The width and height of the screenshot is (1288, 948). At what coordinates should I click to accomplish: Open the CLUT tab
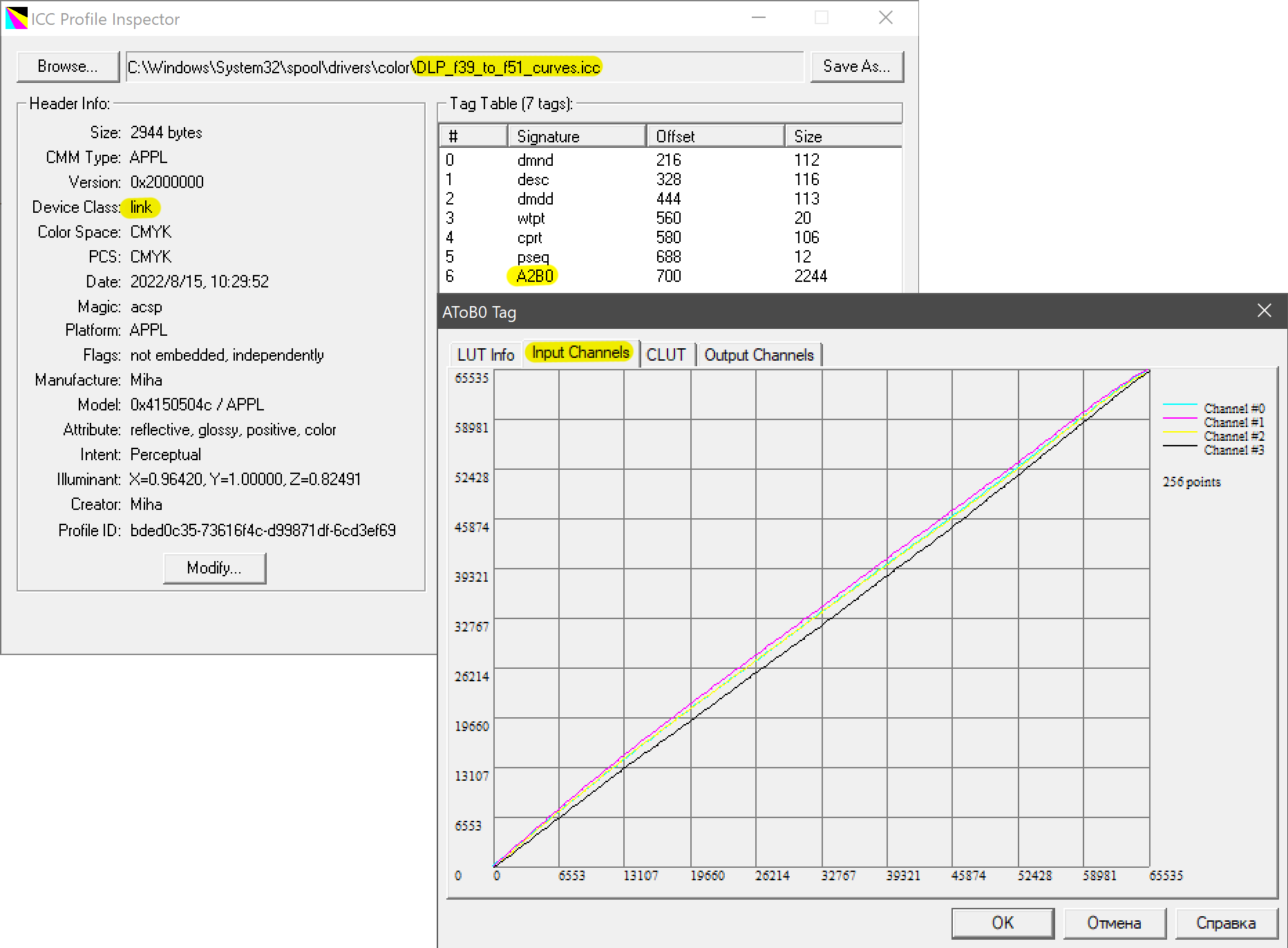666,354
